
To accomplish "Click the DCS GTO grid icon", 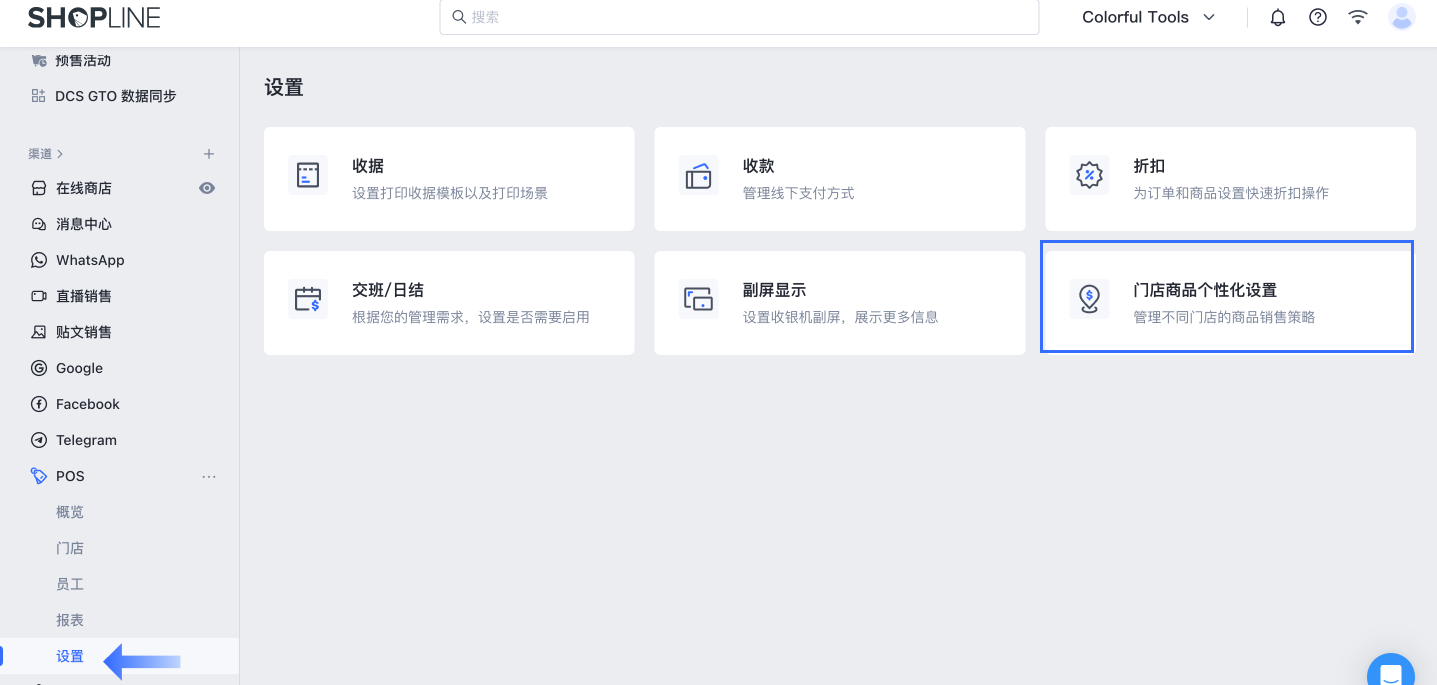I will [39, 96].
